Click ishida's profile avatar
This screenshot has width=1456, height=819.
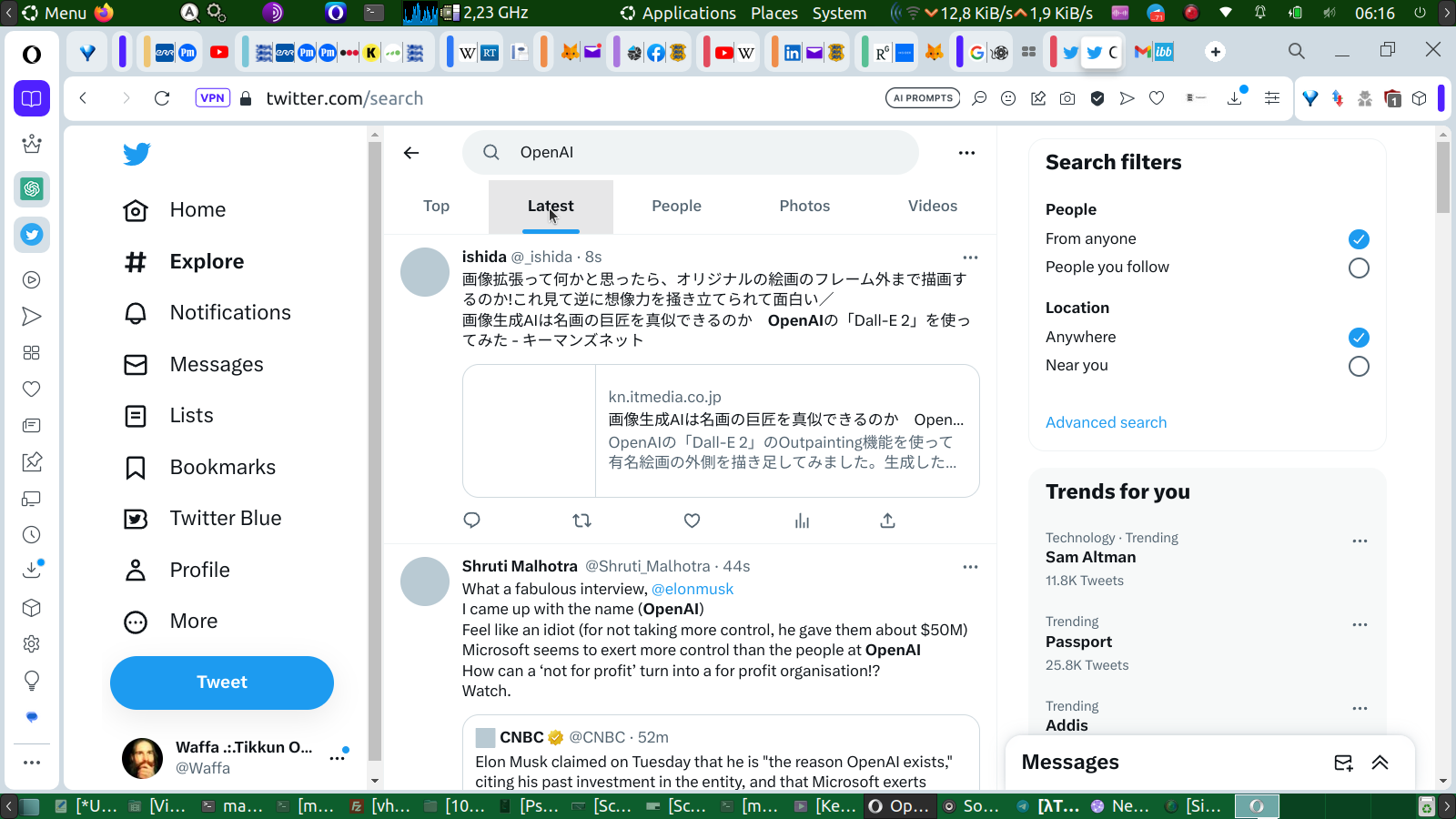(x=425, y=272)
